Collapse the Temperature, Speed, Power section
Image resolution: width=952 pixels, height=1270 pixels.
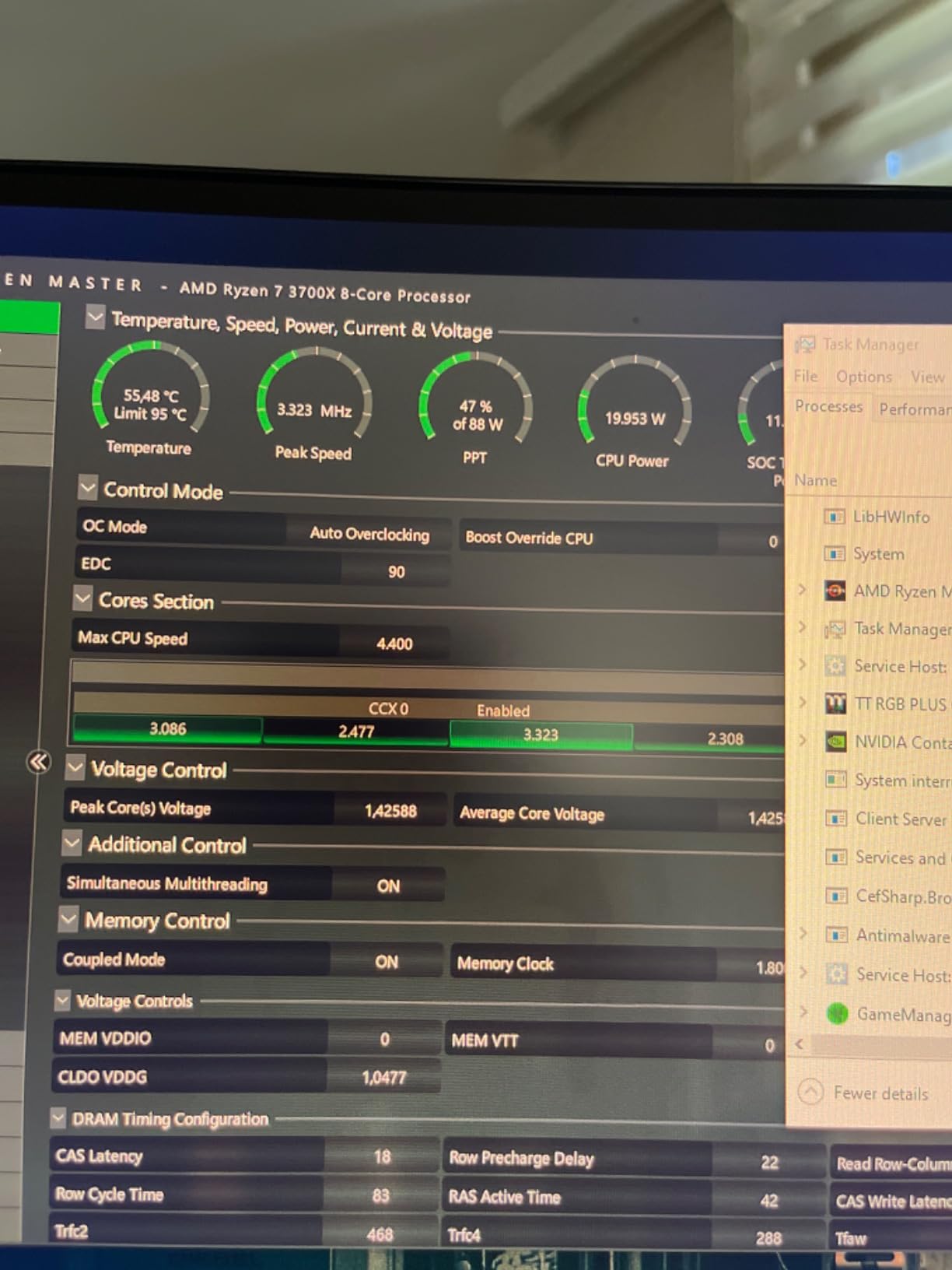(x=95, y=317)
